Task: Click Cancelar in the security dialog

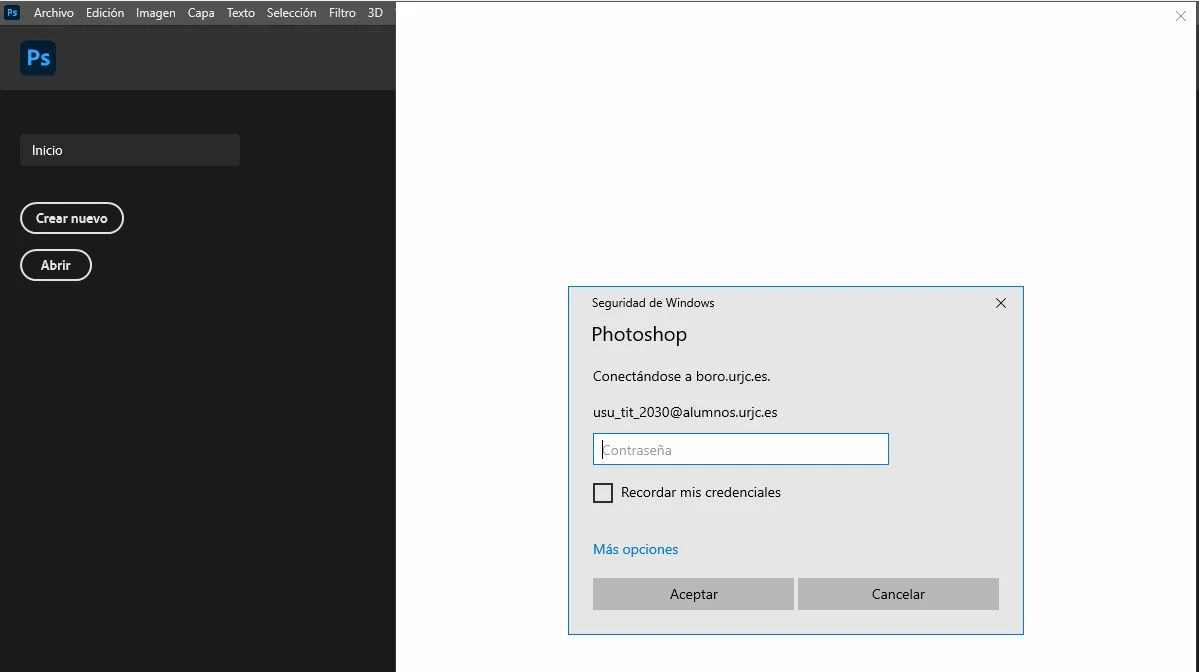Action: pos(898,594)
